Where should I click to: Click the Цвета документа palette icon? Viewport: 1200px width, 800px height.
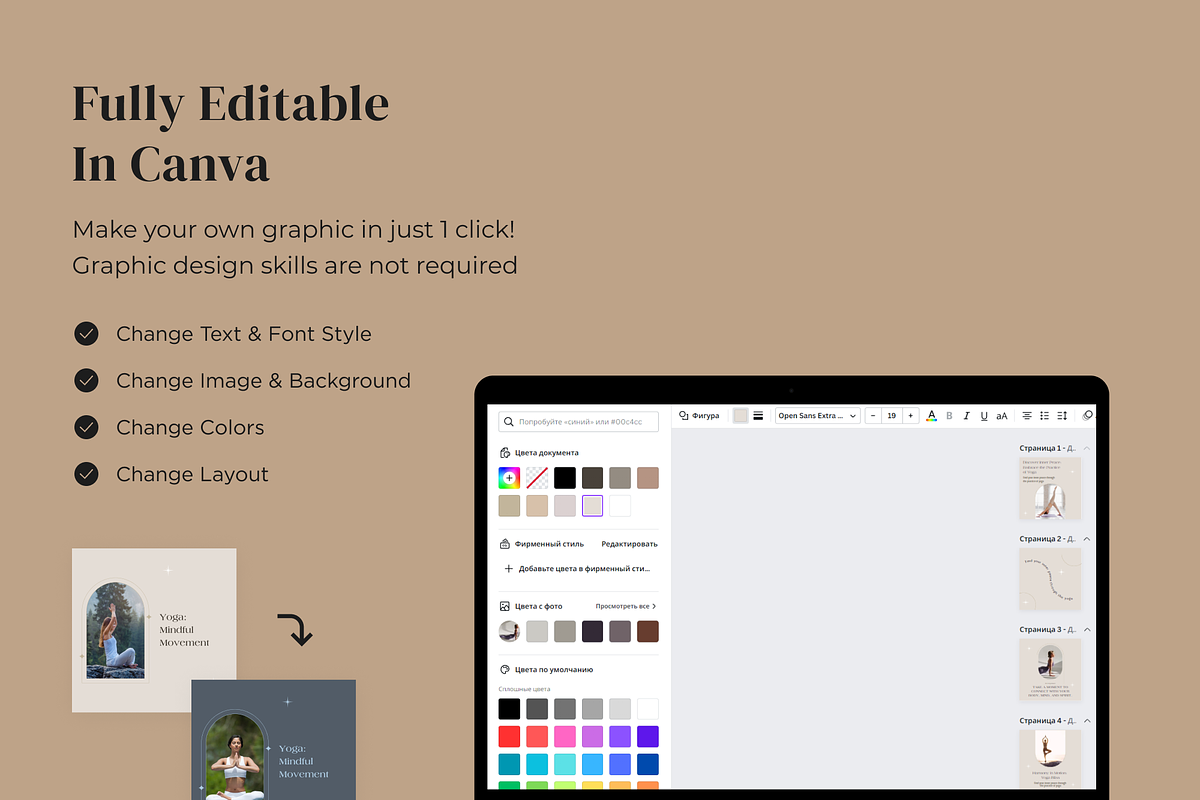505,453
